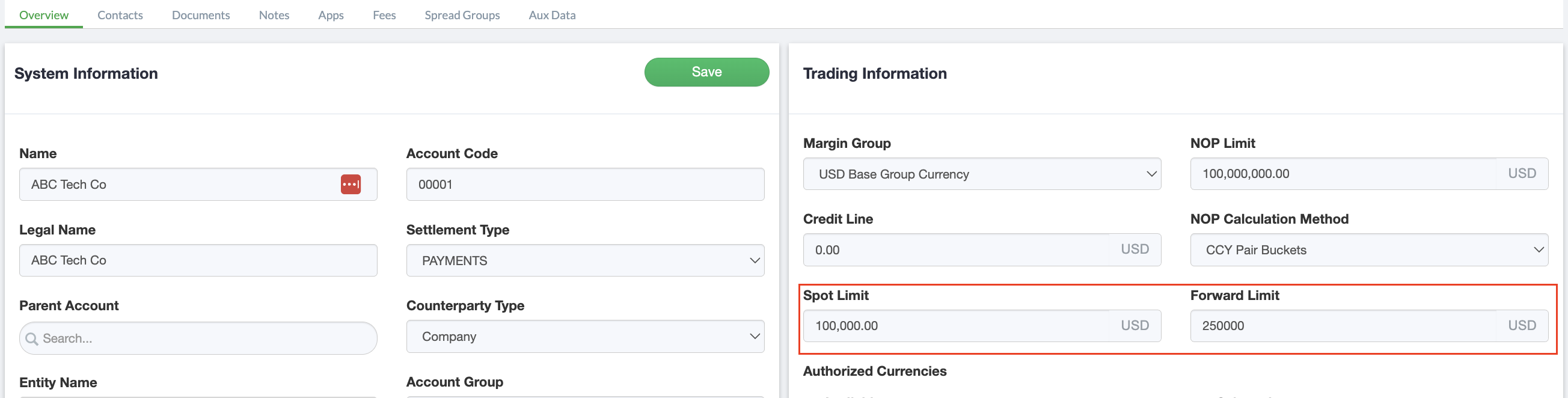Open the Fees tab
The image size is (1568, 398).
tap(384, 15)
